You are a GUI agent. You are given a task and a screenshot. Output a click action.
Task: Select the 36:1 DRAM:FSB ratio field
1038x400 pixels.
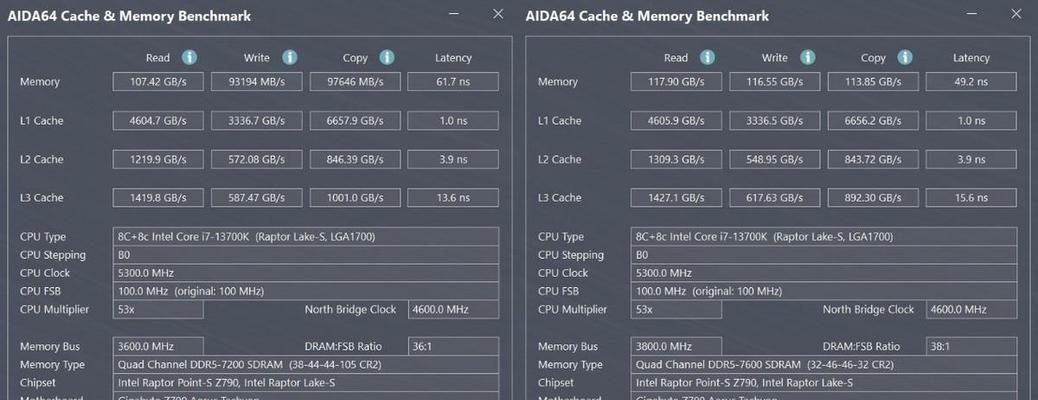pos(453,346)
